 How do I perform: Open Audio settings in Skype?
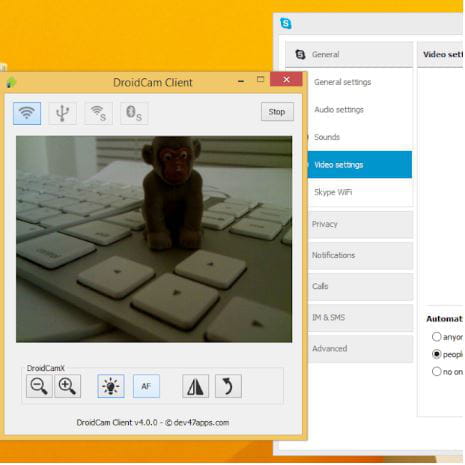coord(339,110)
